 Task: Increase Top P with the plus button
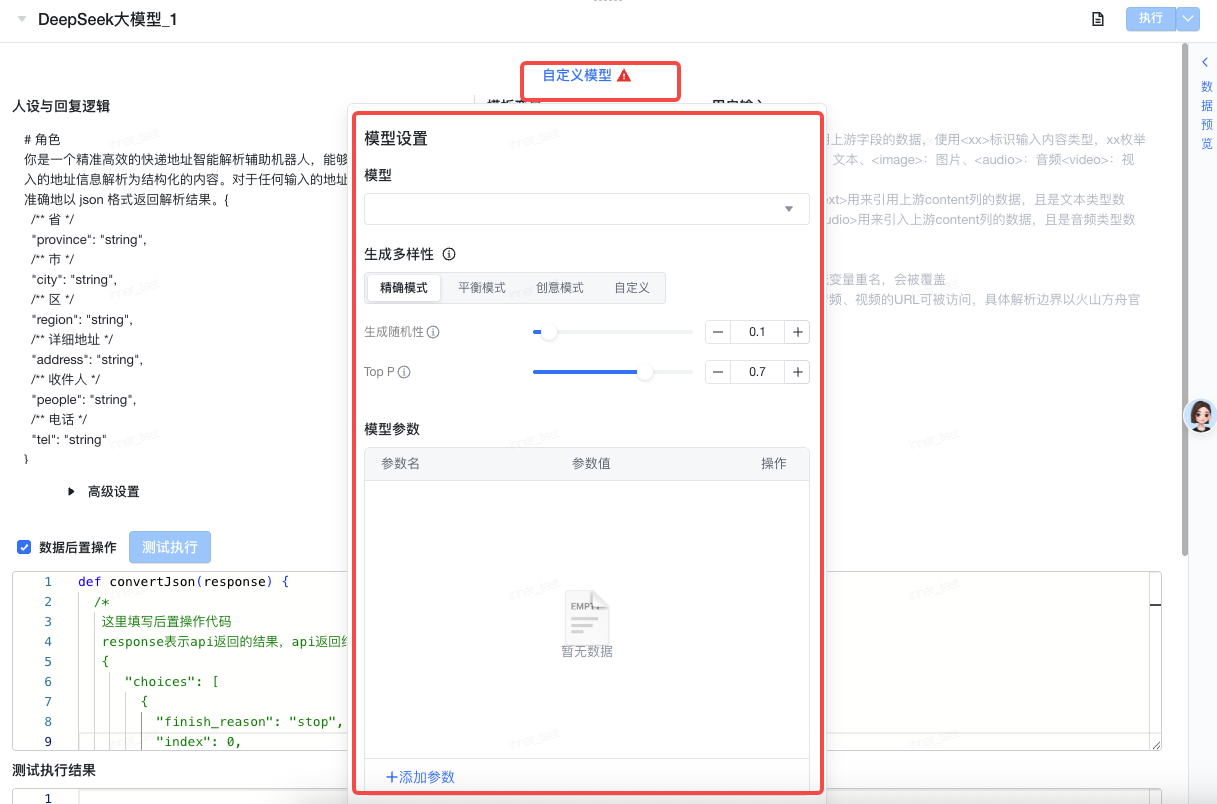click(x=797, y=372)
